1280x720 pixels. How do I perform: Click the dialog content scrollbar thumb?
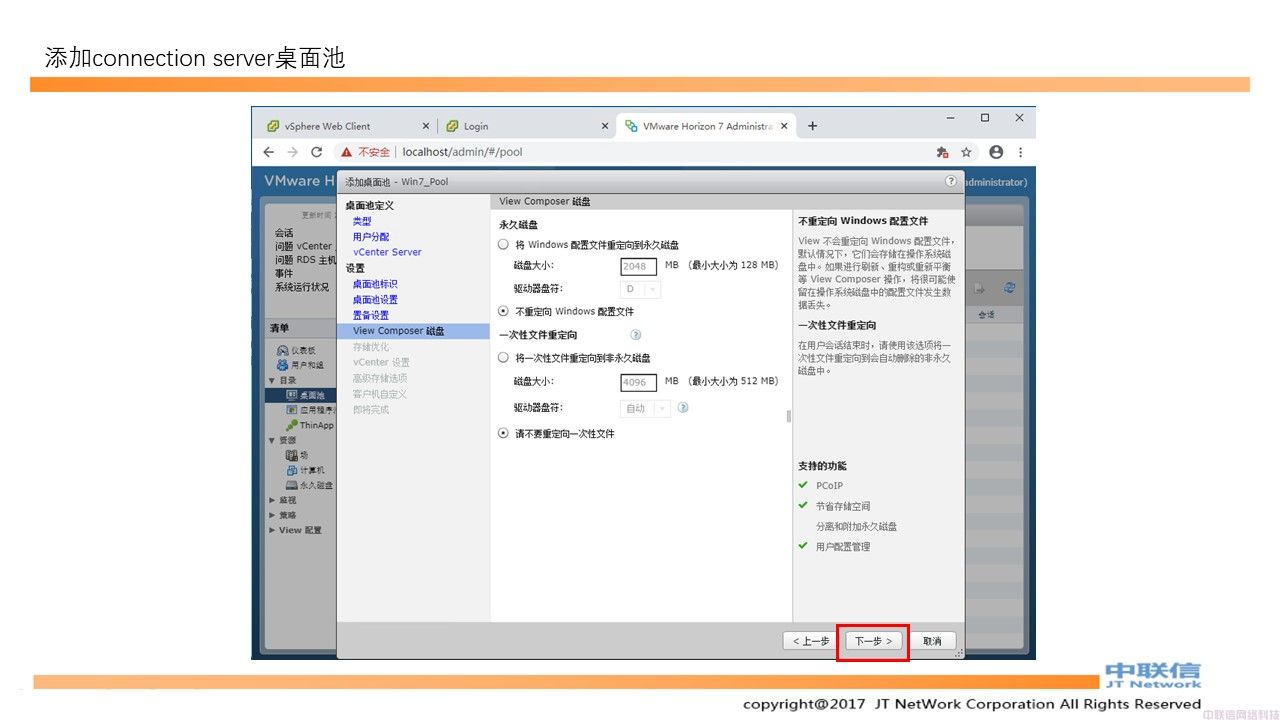coord(789,416)
